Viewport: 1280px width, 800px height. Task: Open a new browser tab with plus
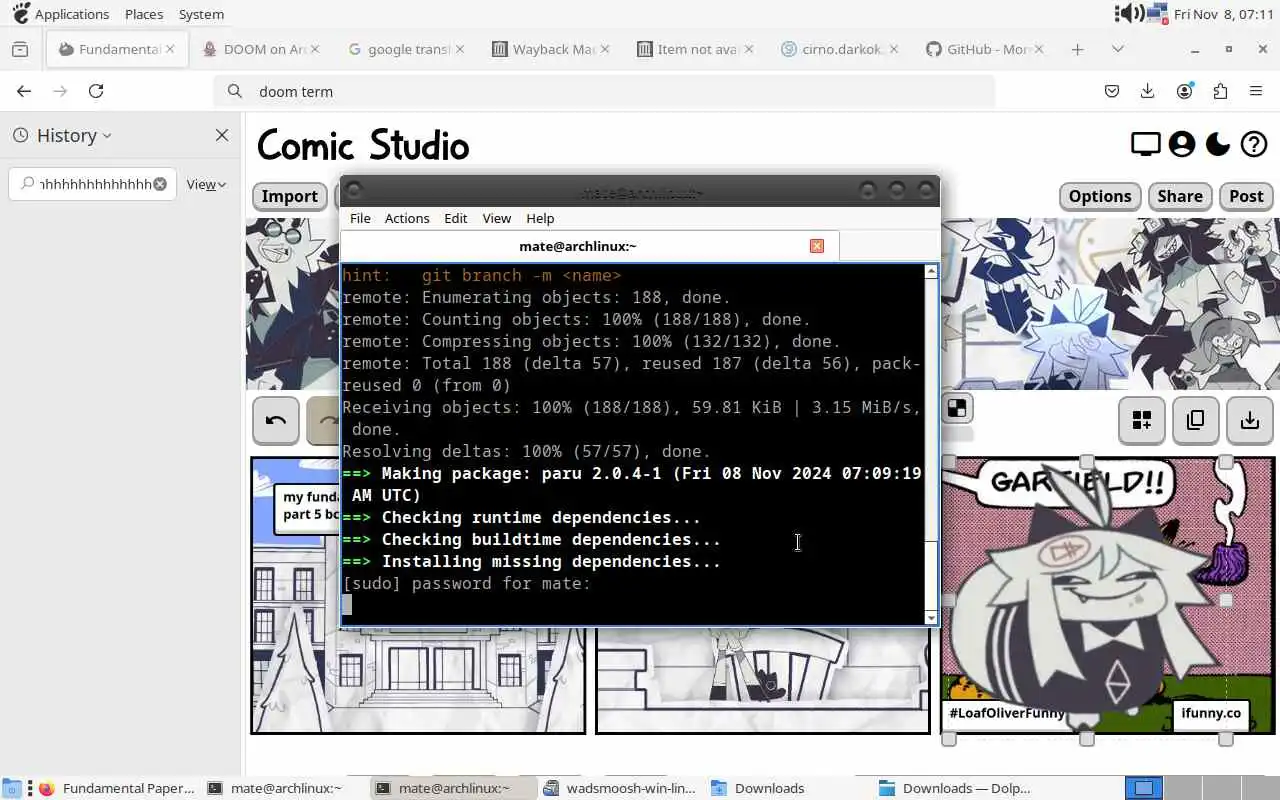point(1077,49)
